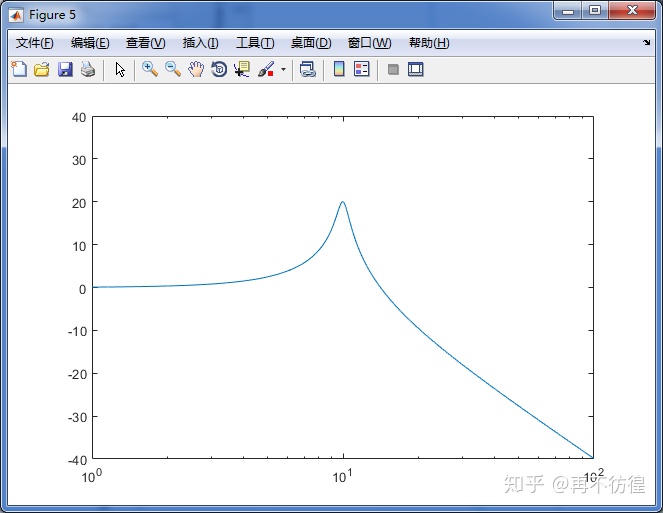Minimize the Figure 5 window

tap(568, 10)
